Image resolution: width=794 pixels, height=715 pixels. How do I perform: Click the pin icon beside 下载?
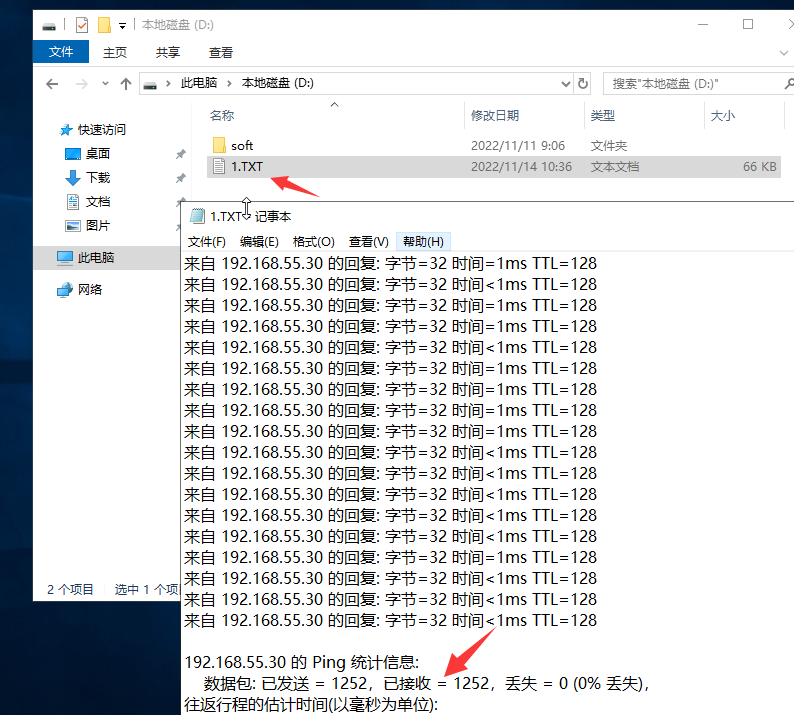(180, 178)
